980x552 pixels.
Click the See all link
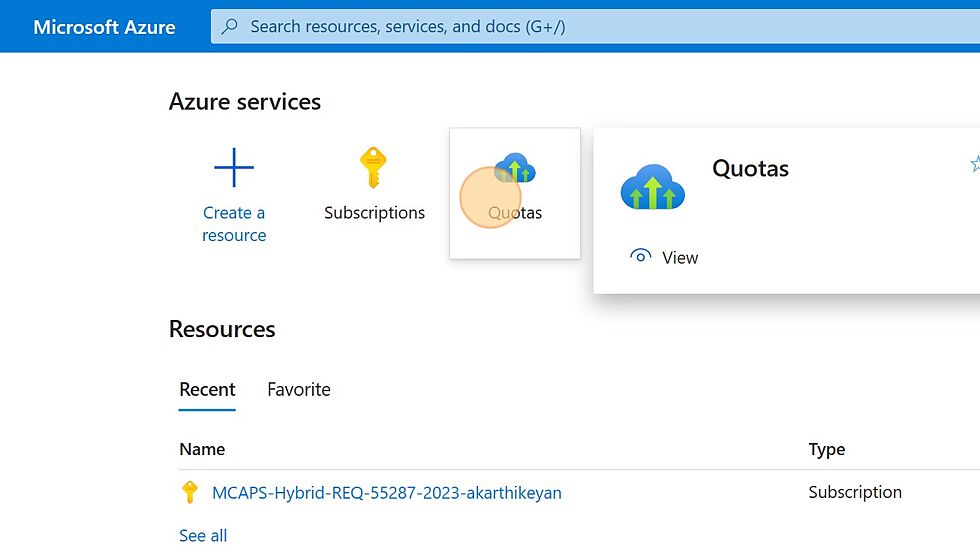[203, 536]
